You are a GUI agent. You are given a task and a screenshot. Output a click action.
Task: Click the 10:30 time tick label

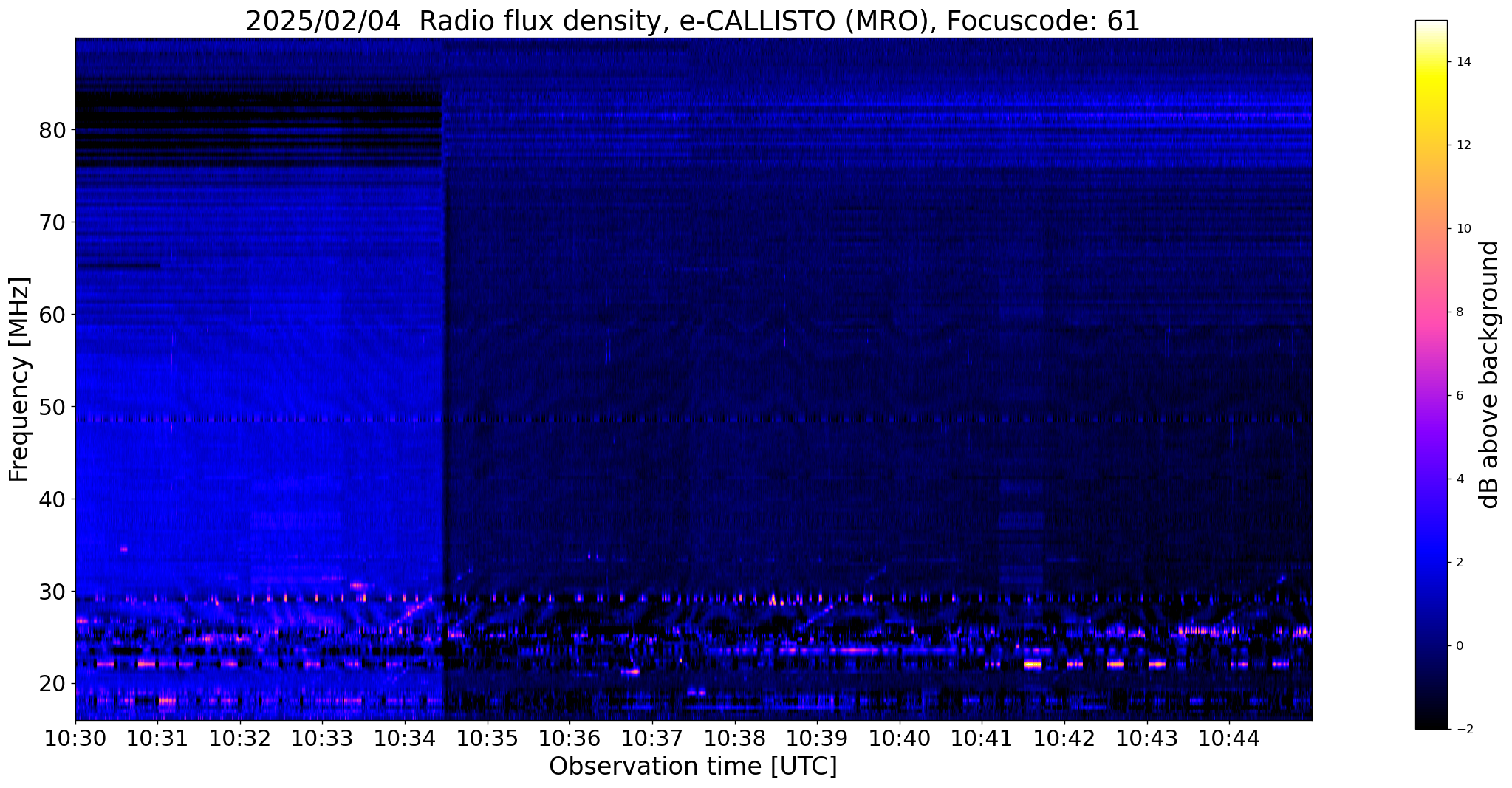coord(75,738)
